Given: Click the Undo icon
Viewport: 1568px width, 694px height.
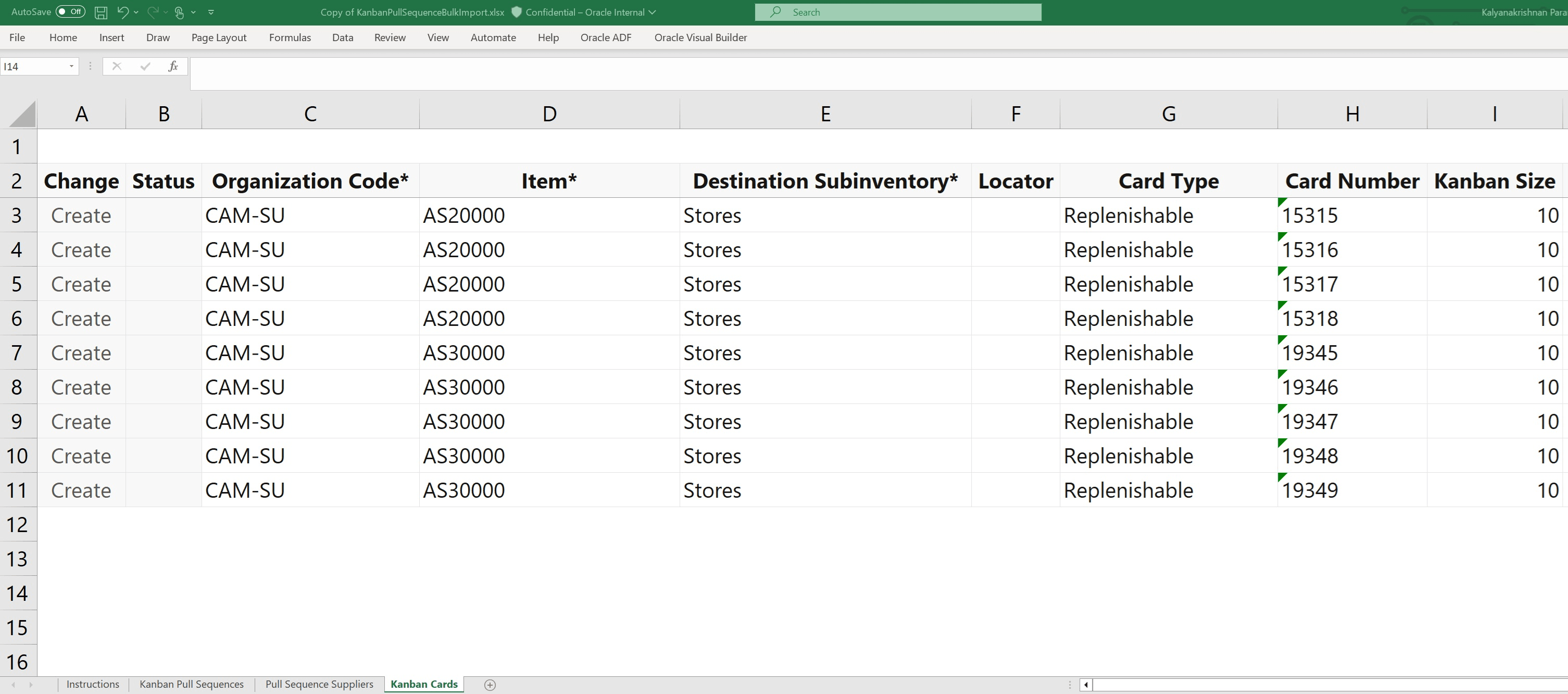Looking at the screenshot, I should (x=122, y=12).
